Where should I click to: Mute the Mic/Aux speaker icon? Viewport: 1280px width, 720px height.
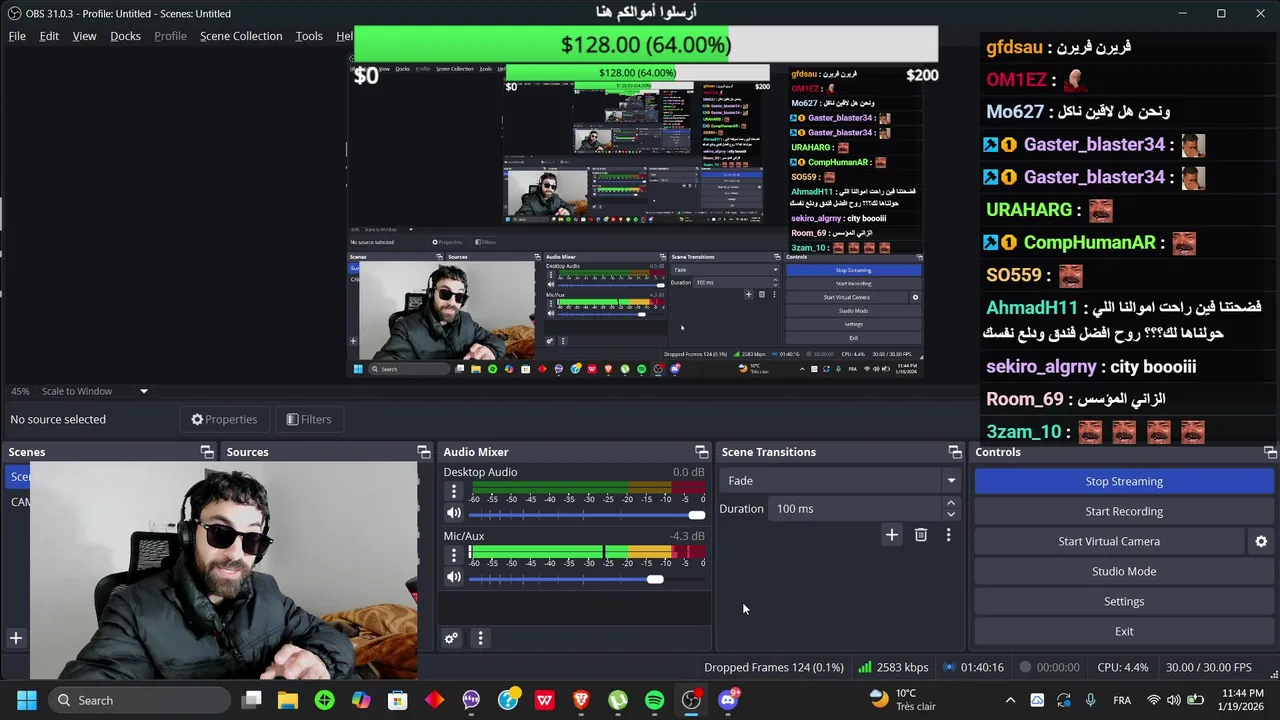point(454,577)
